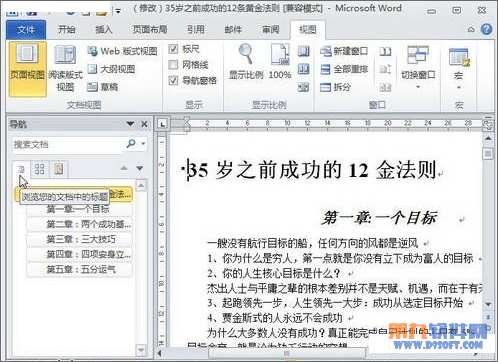Viewport: 498px width, 362px height.
Task: Select Web Layout view
Action: [x=122, y=51]
